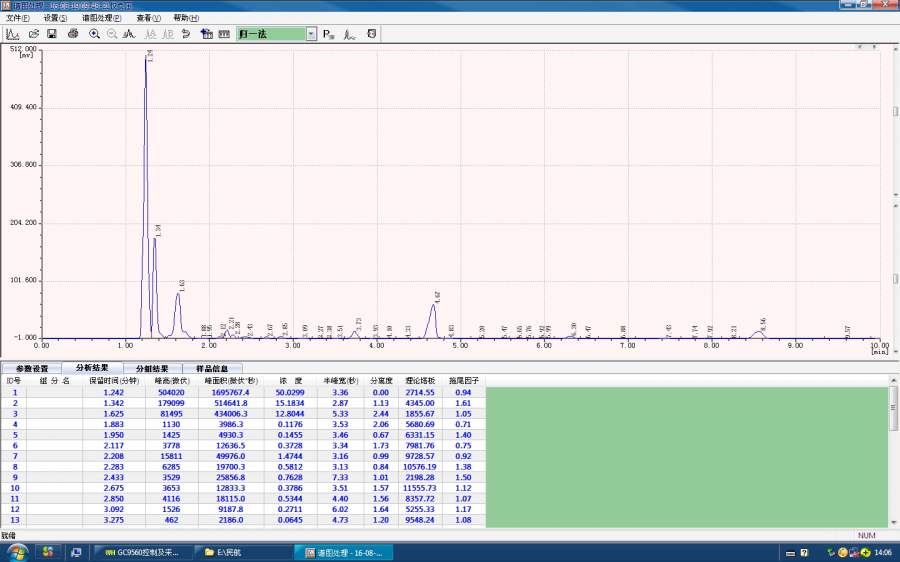The height and width of the screenshot is (562, 900).
Task: Switch to GC9560控制及采 taskbar window
Action: click(142, 552)
